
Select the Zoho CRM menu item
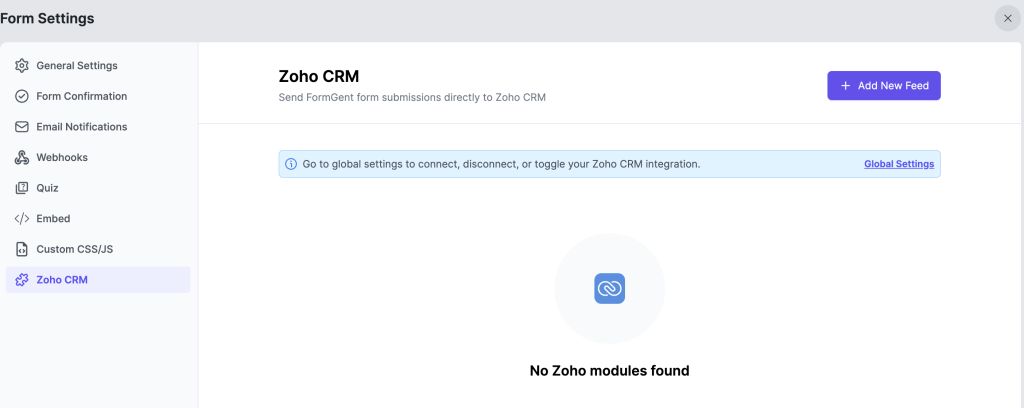tap(98, 279)
